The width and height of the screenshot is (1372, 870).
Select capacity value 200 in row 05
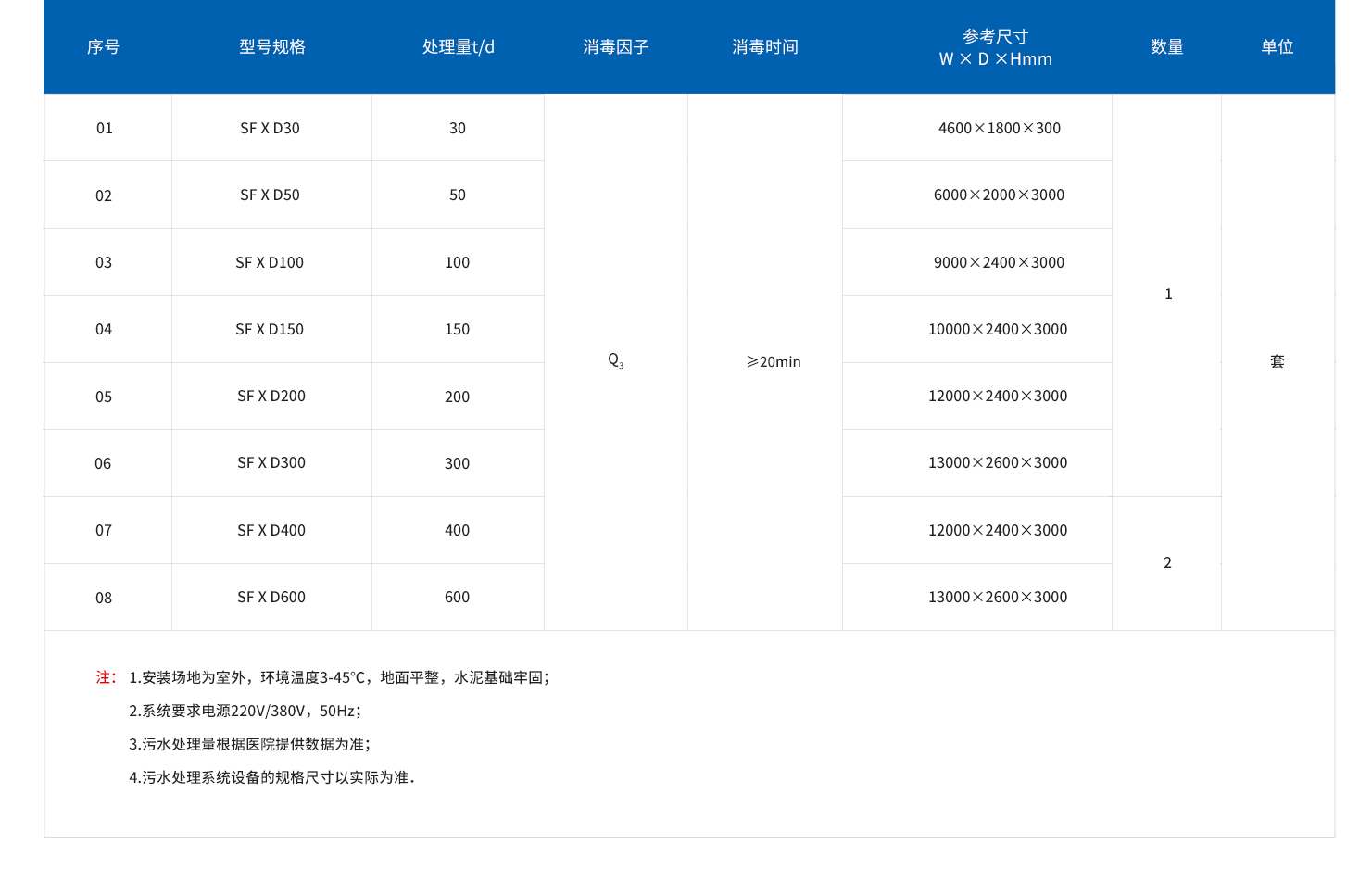tap(458, 397)
